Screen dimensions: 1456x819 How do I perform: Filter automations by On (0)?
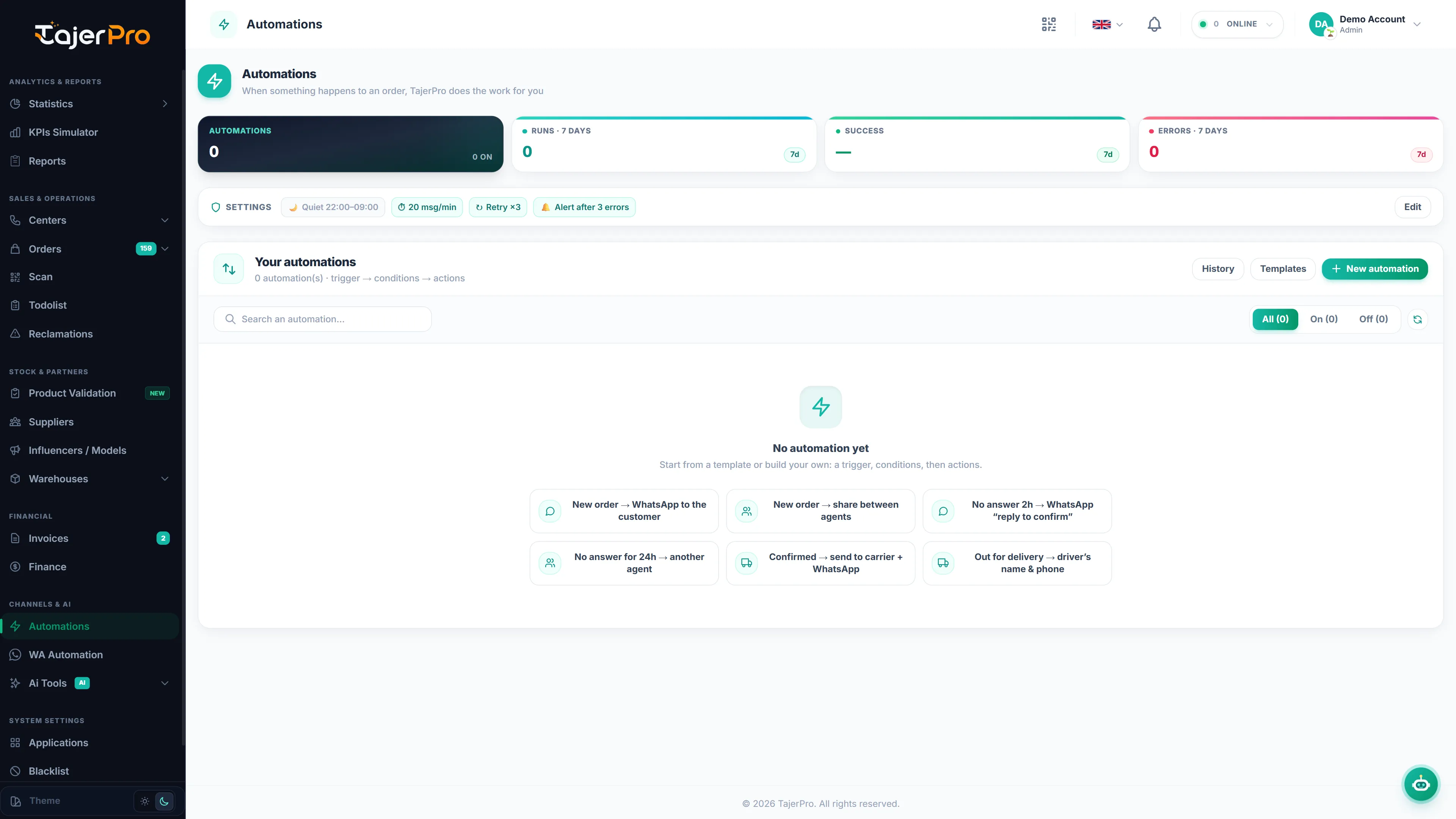coord(1324,319)
